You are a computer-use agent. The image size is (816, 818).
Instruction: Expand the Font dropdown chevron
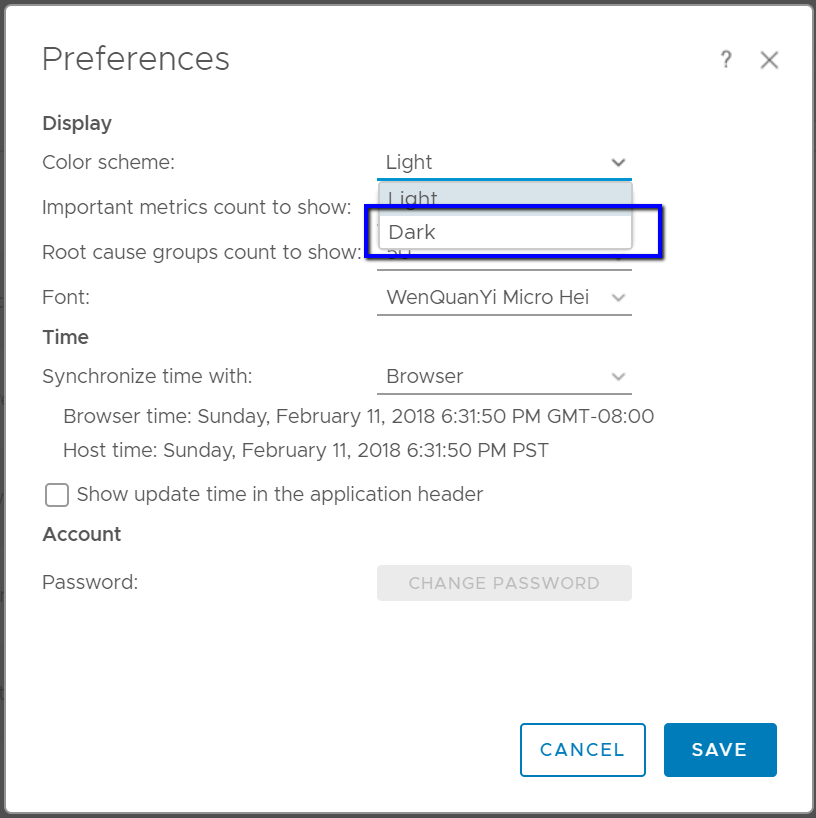(x=618, y=298)
